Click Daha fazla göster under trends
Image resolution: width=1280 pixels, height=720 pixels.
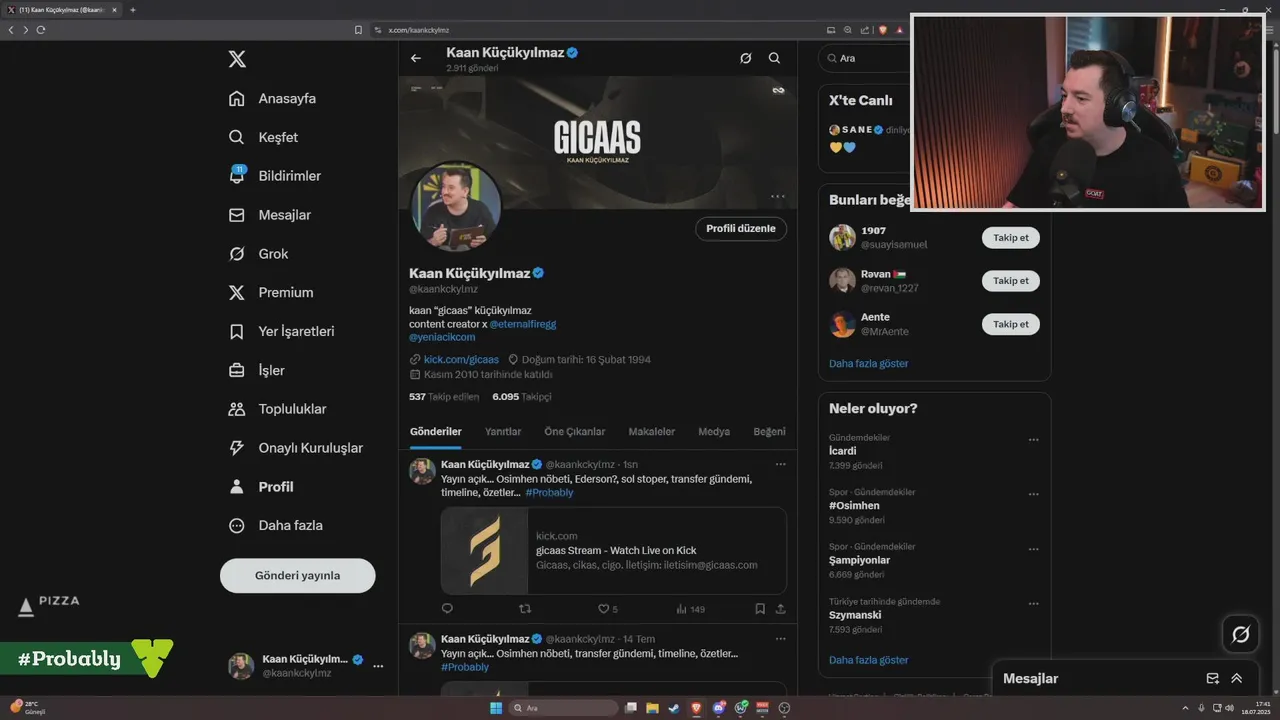869,660
